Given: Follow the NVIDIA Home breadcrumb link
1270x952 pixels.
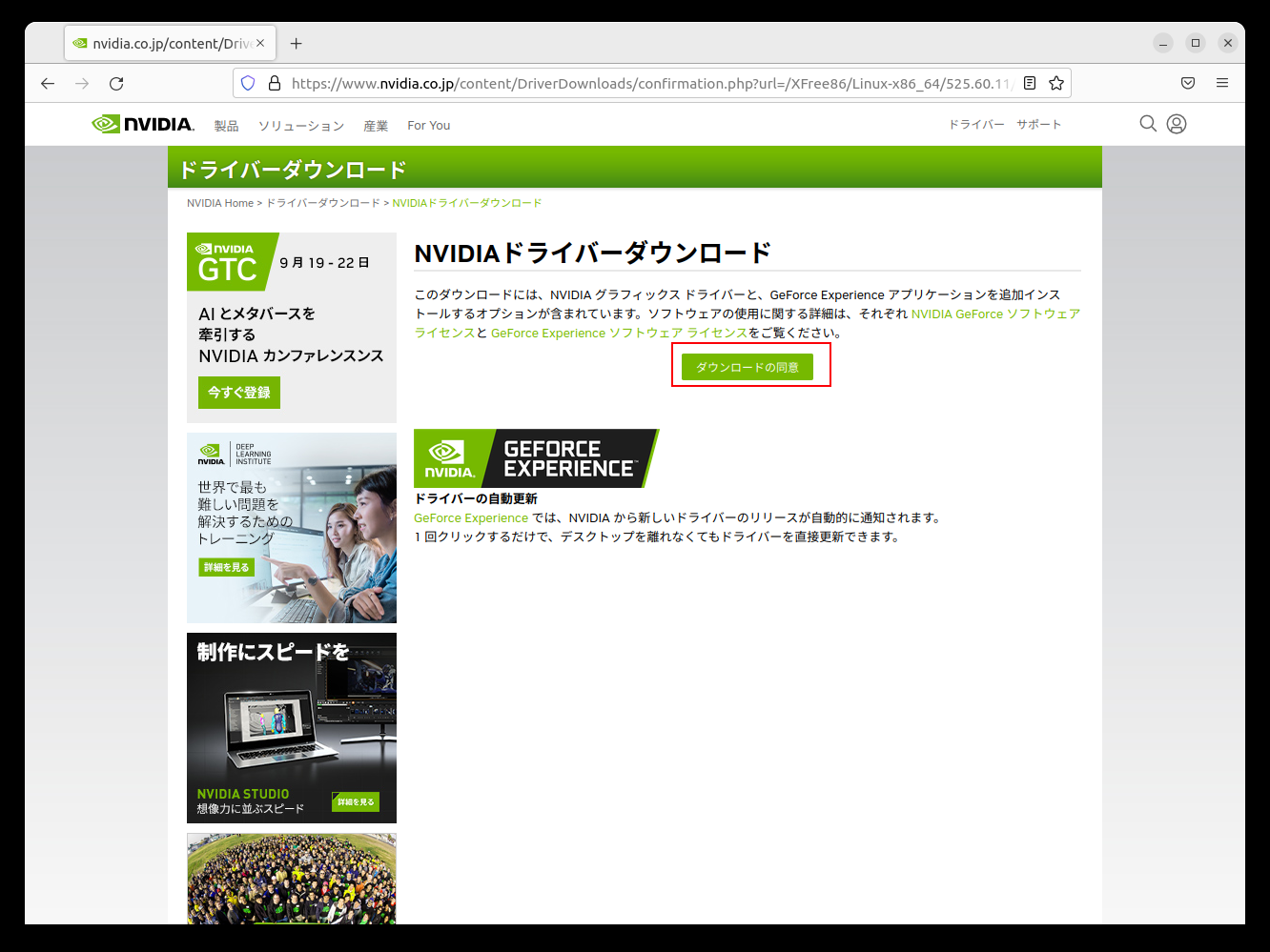Looking at the screenshot, I should 220,203.
